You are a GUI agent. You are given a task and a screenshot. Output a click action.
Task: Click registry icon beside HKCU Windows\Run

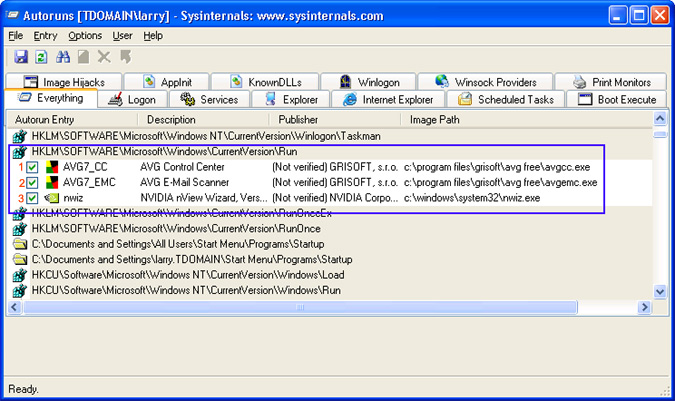19,290
